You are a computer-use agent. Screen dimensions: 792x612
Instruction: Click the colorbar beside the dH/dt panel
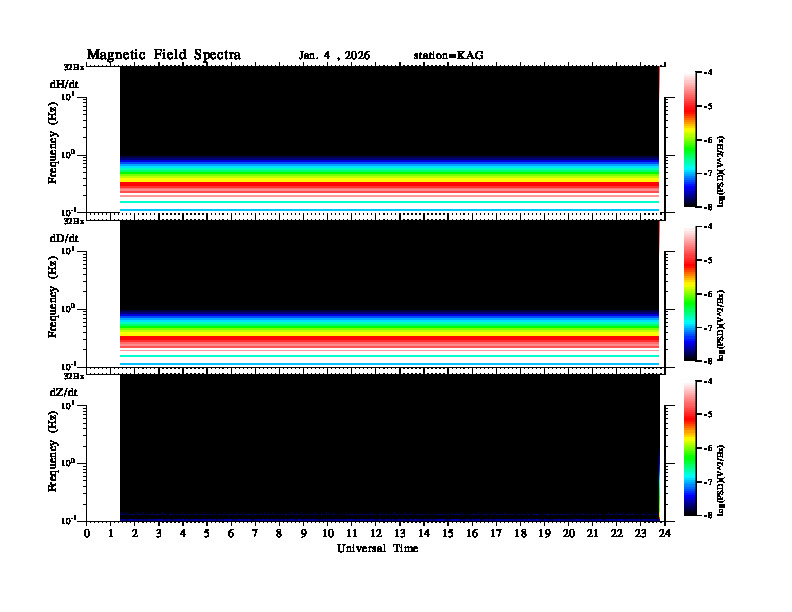pos(690,139)
